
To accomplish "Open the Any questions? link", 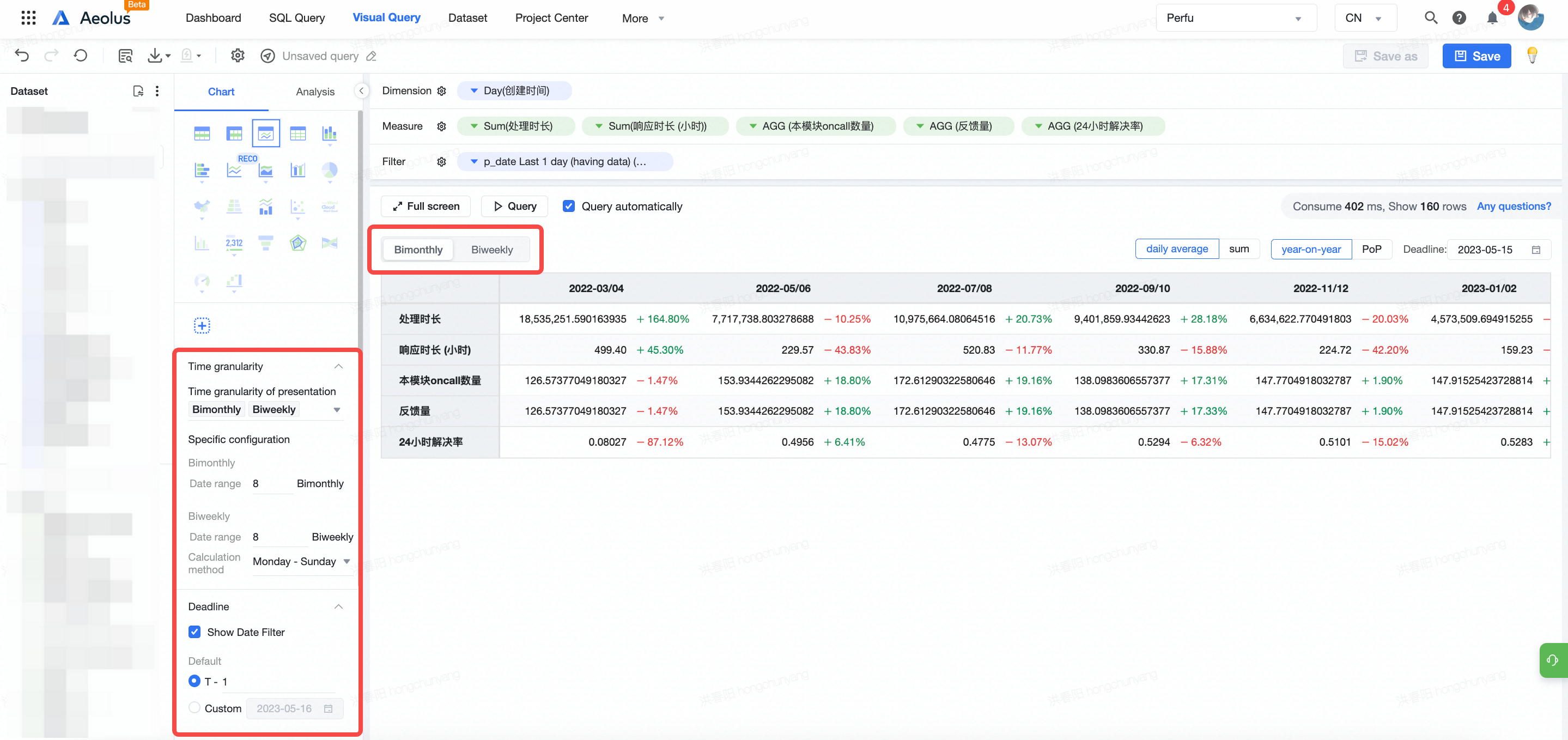I will (1514, 206).
